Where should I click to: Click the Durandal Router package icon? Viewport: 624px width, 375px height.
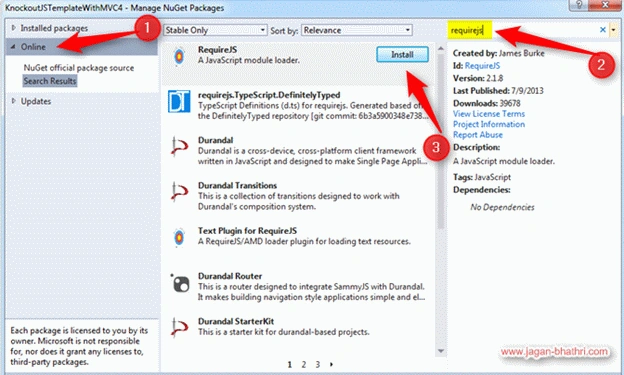coord(181,283)
